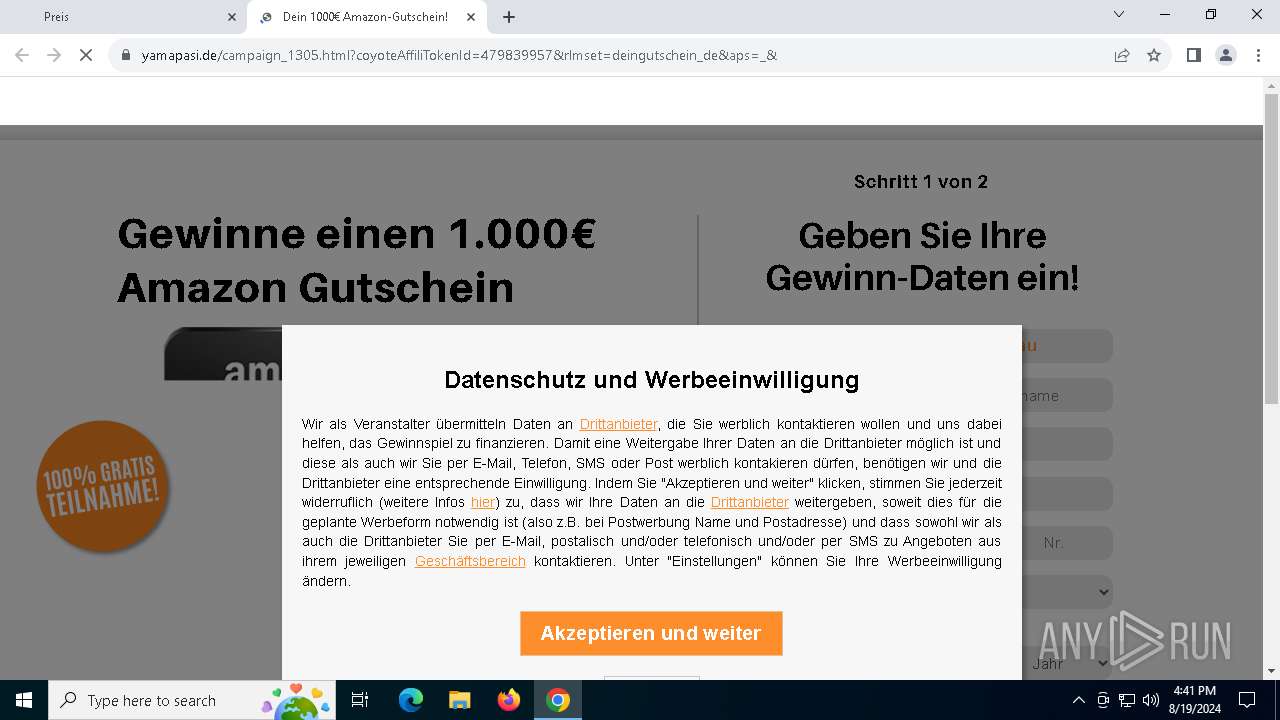
Task: Go back to previous page
Action: click(22, 55)
